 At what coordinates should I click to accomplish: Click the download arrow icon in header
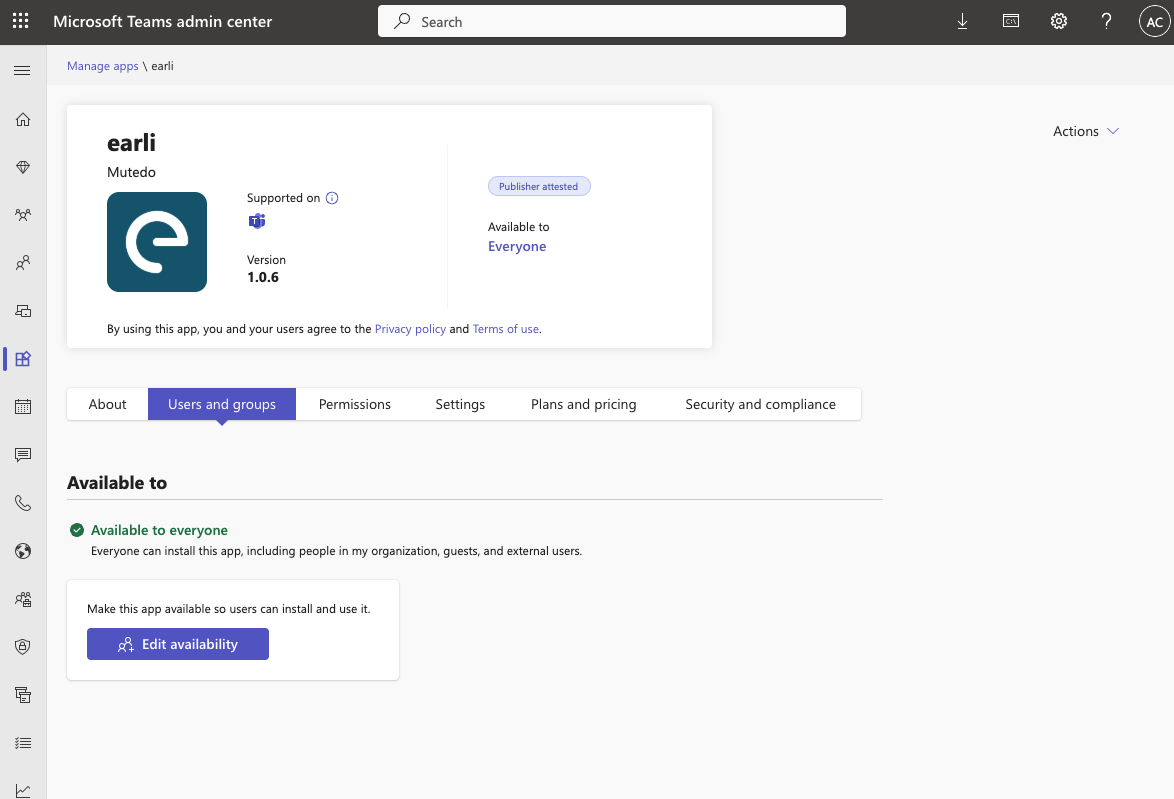pos(963,22)
